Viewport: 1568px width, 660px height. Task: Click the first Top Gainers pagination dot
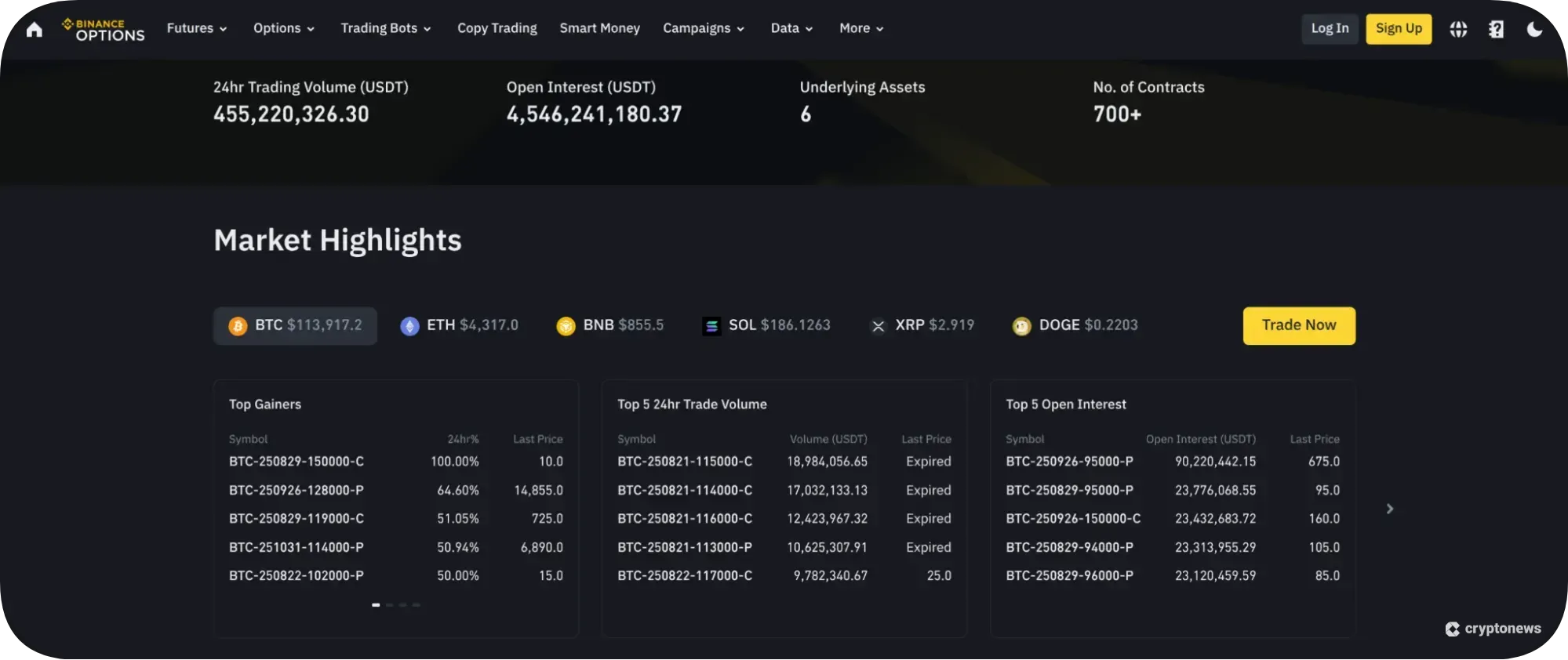[376, 604]
